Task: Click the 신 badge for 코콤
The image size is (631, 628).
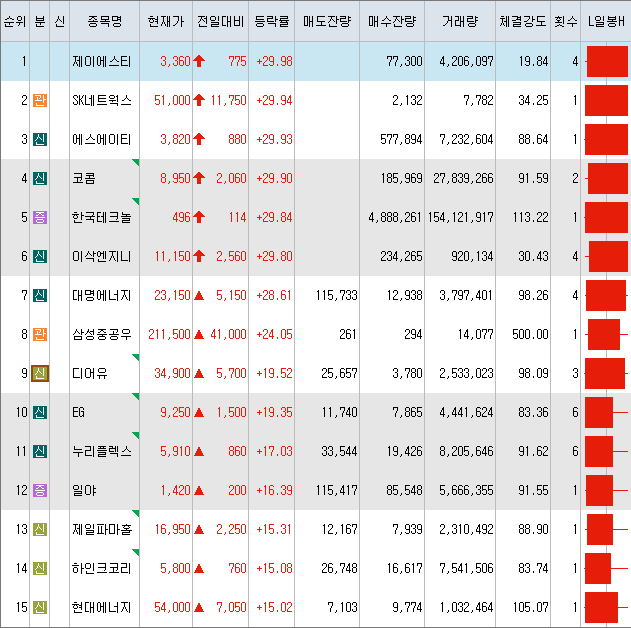Action: (39, 178)
